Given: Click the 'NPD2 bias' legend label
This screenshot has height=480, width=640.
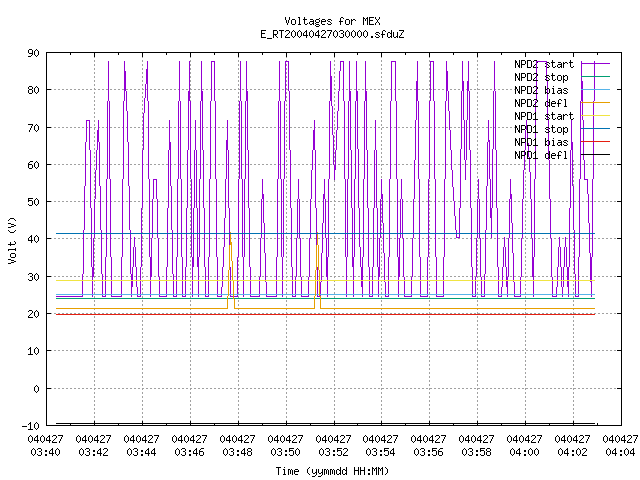Looking at the screenshot, I should 541,90.
